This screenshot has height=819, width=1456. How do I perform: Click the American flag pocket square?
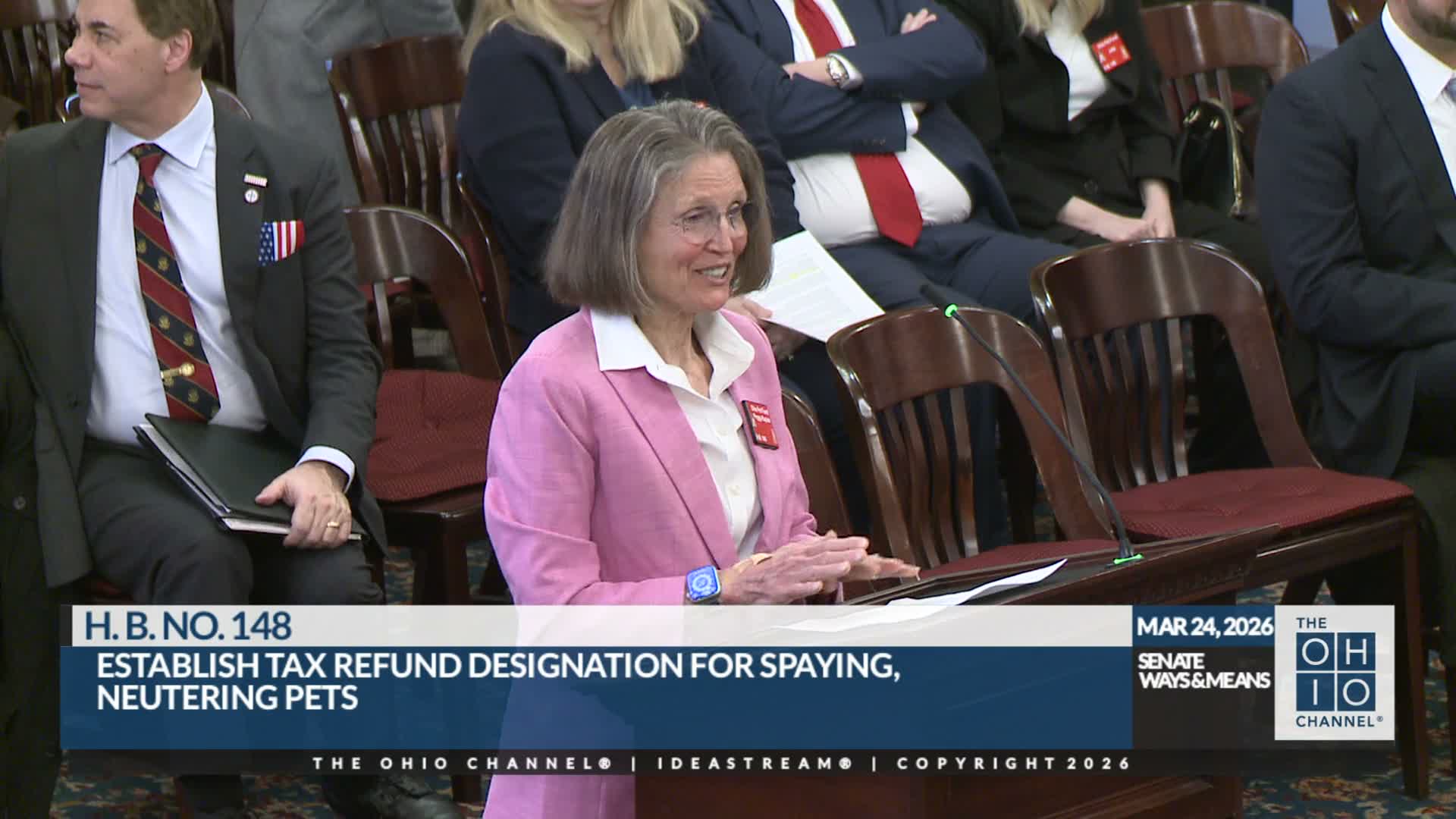tap(281, 241)
